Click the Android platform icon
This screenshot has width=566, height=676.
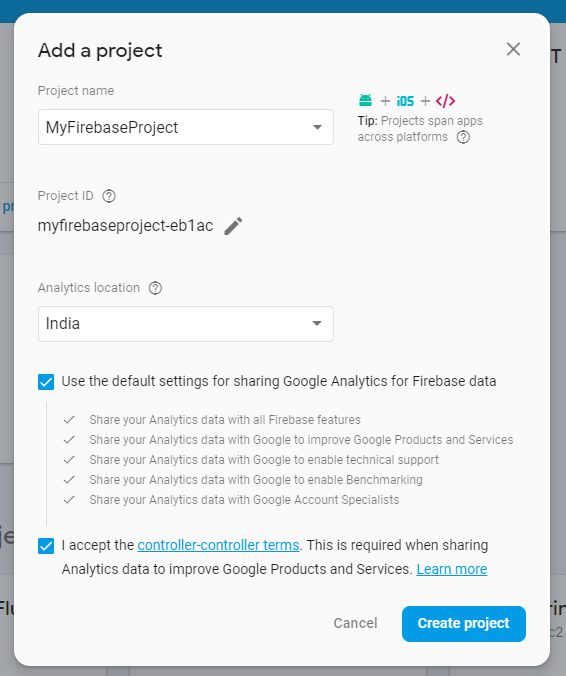pyautogui.click(x=365, y=100)
